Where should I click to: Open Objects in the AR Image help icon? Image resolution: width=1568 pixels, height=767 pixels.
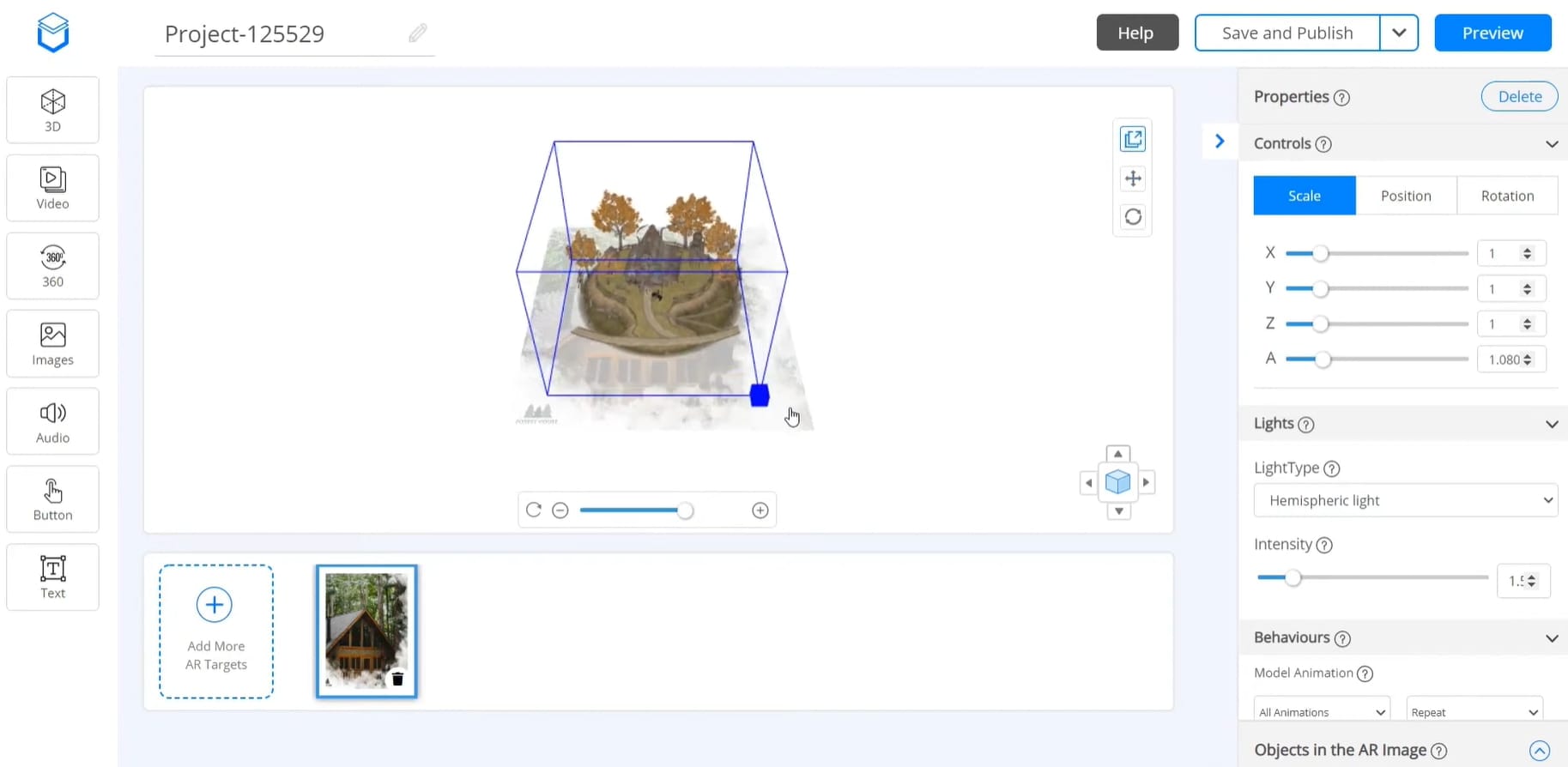1439,751
